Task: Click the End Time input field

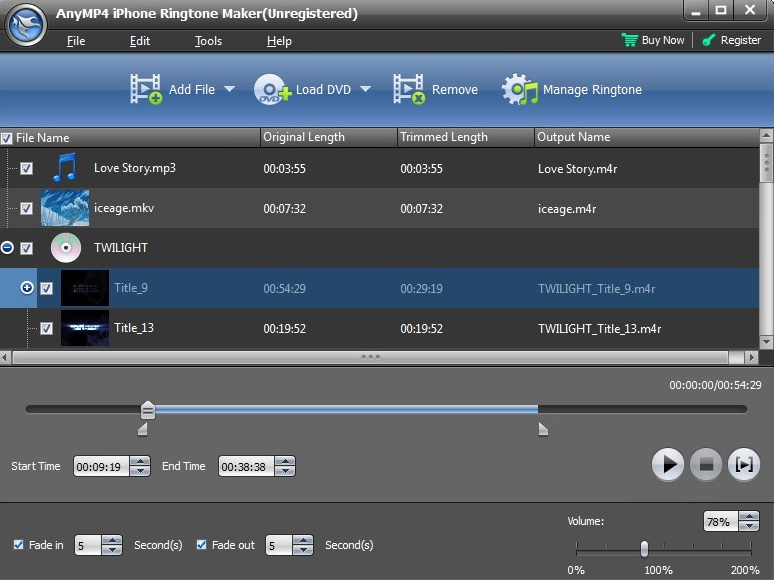Action: (246, 466)
